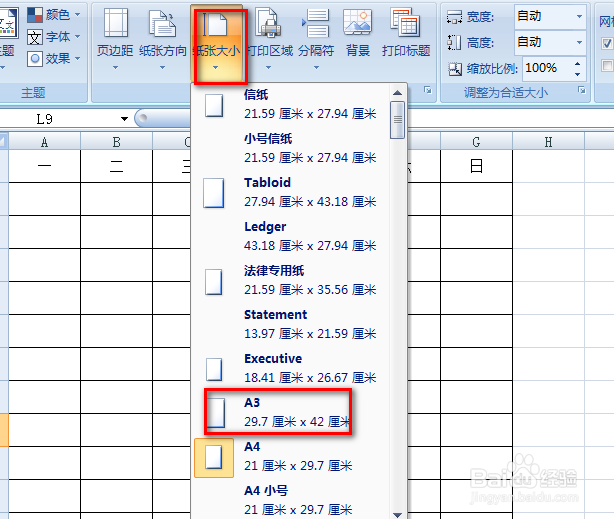
Task: Select column H header
Action: (x=548, y=141)
